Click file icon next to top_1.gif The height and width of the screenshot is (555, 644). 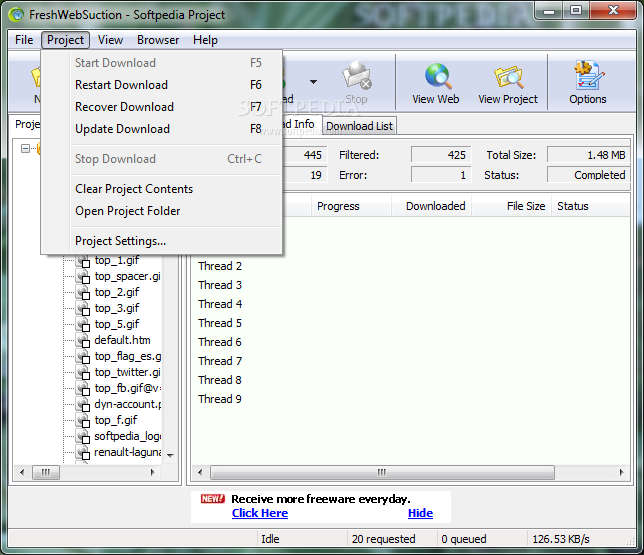[83, 261]
